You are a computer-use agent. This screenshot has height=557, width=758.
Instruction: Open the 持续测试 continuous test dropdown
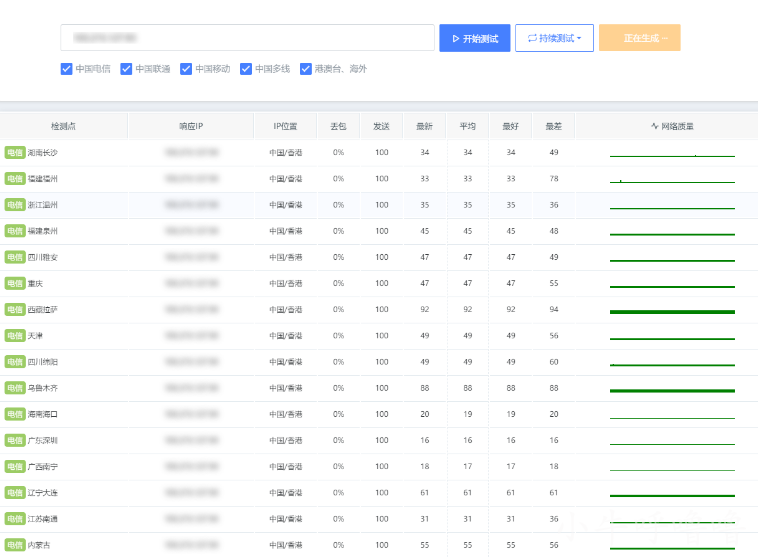pos(554,38)
